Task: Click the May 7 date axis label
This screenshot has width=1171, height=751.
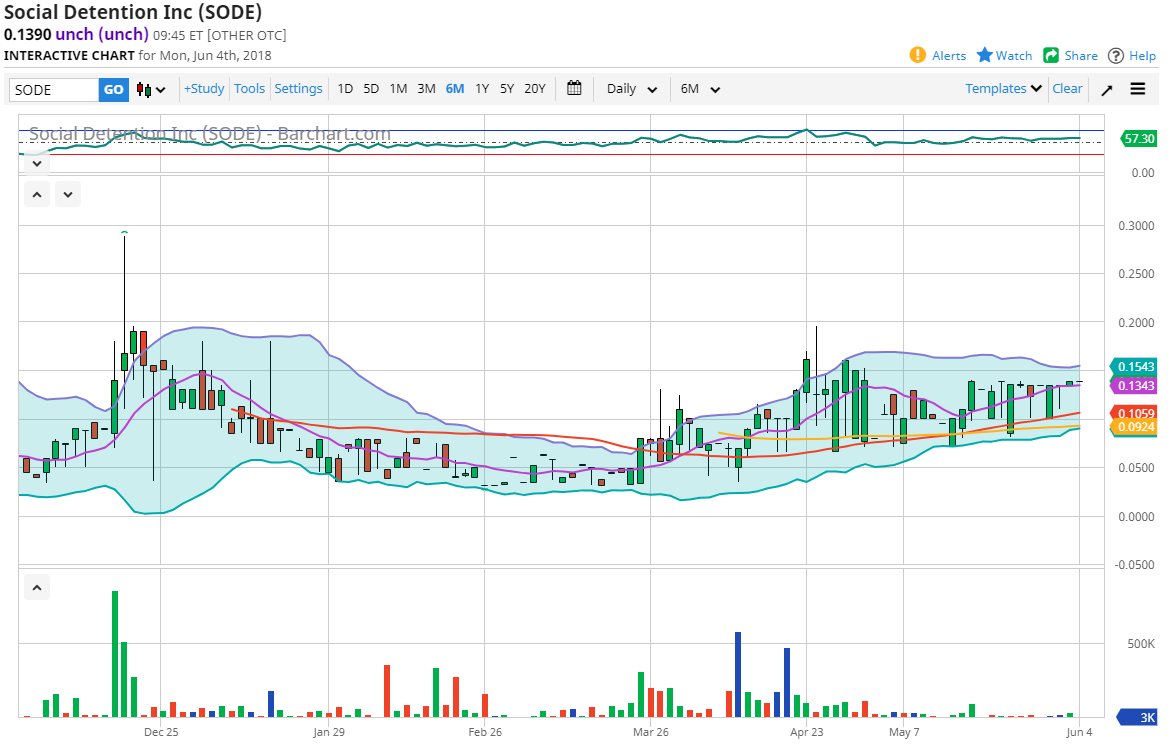Action: coord(904,732)
